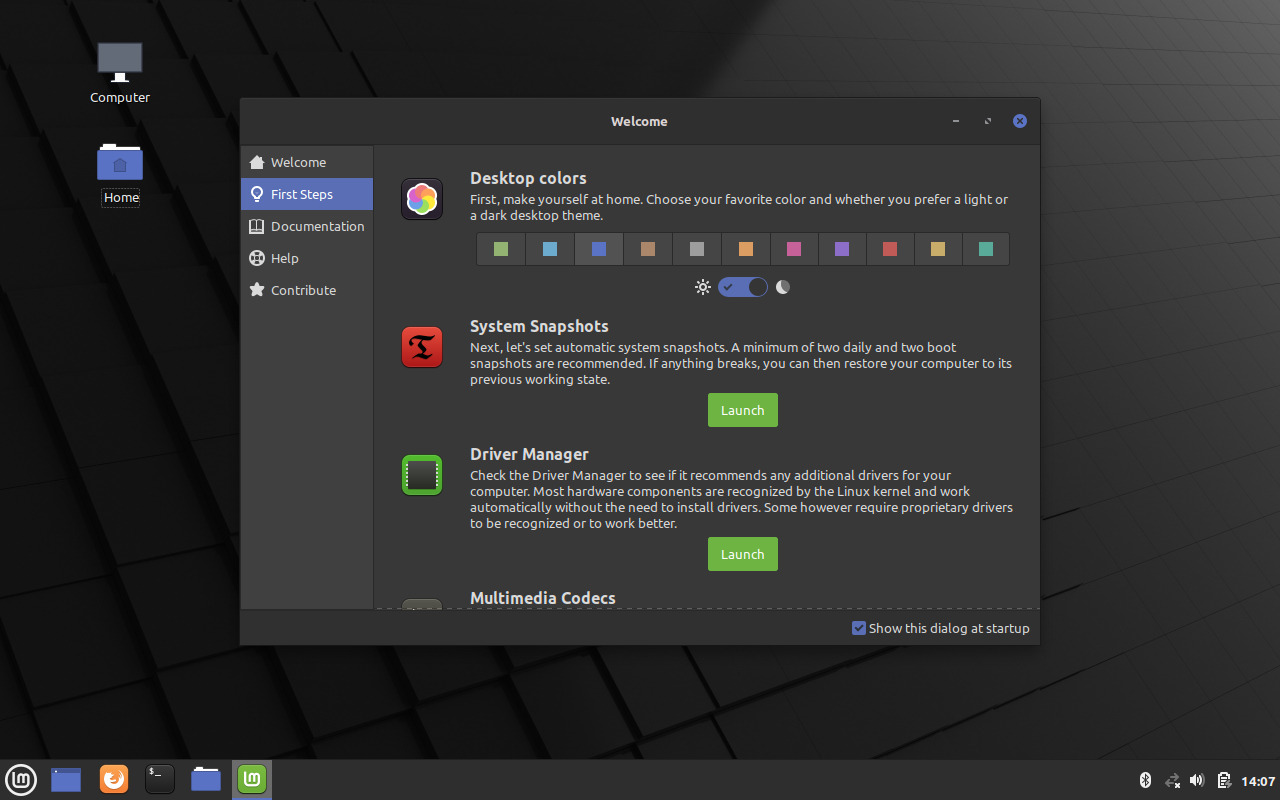Image resolution: width=1280 pixels, height=800 pixels.
Task: Click the star icon beside Contribute
Action: point(258,290)
